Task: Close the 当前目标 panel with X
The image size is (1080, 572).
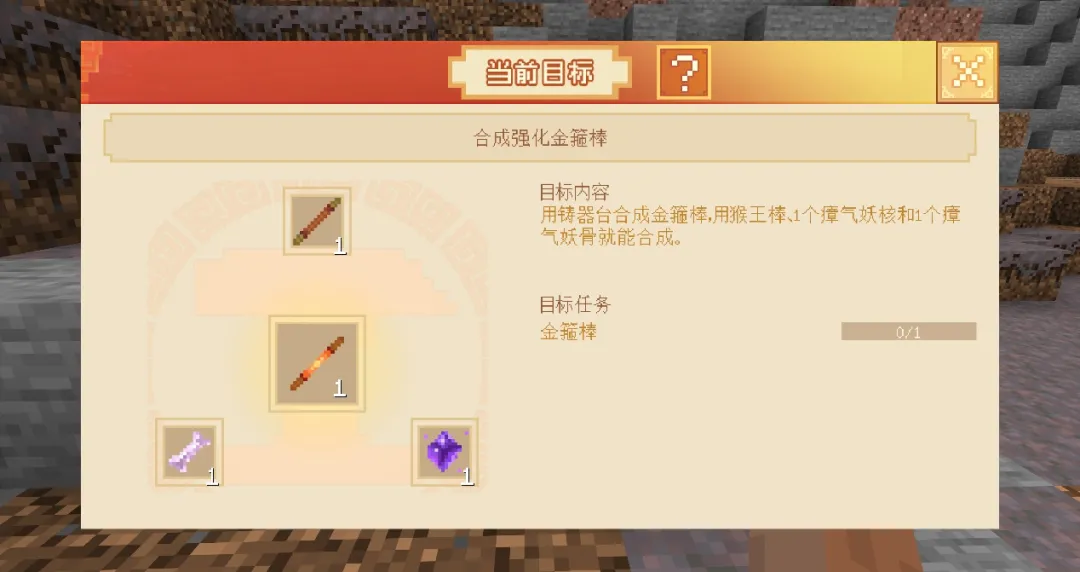Action: point(968,72)
